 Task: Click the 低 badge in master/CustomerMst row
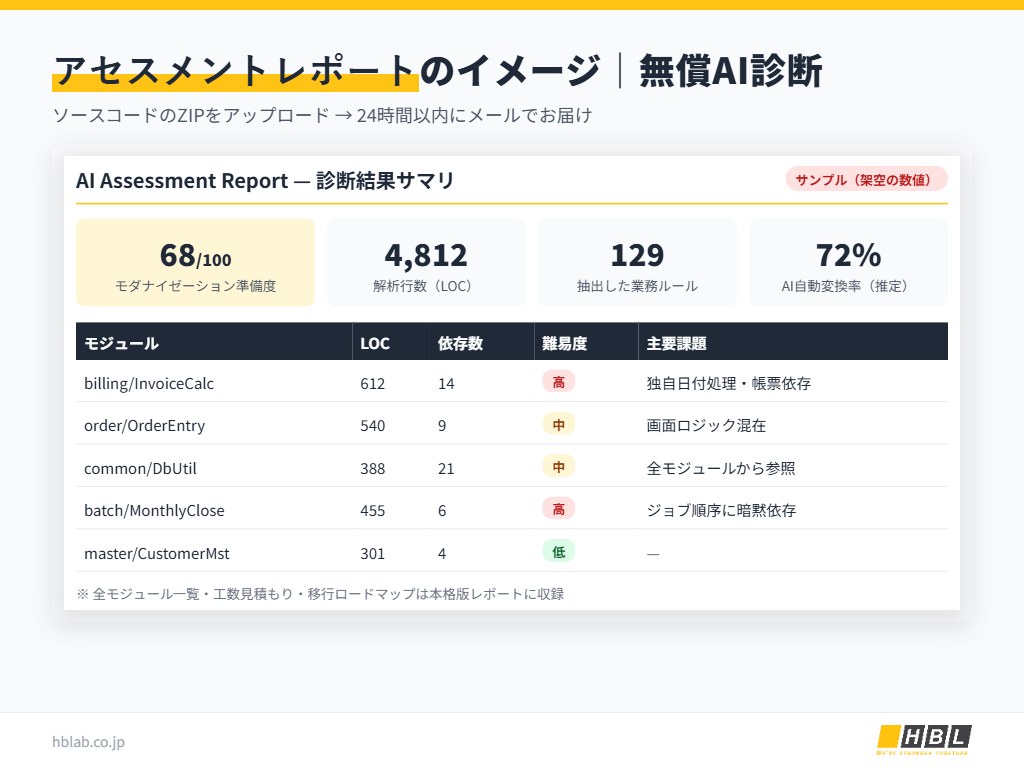click(558, 552)
